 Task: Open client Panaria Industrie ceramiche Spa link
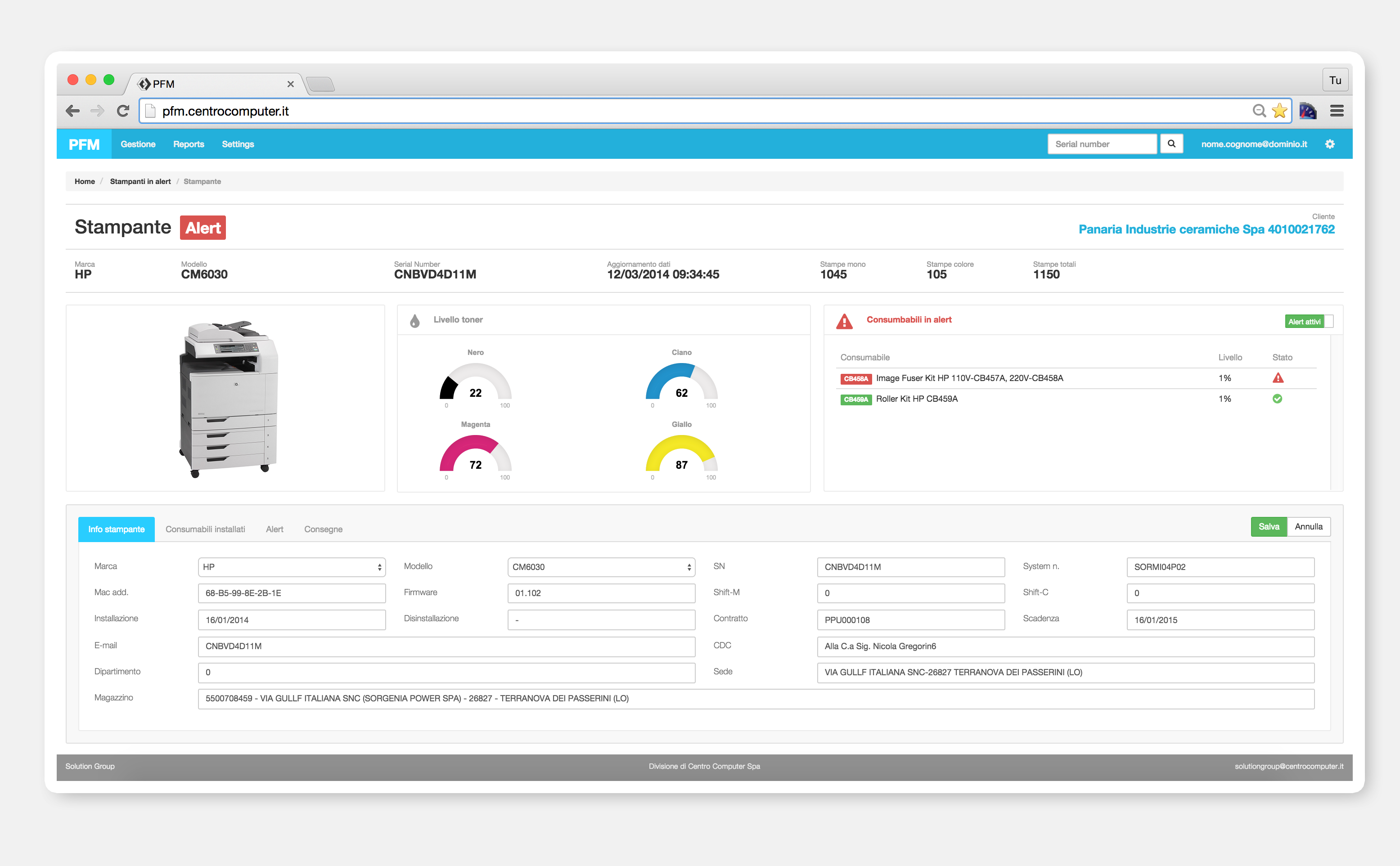[x=1206, y=229]
